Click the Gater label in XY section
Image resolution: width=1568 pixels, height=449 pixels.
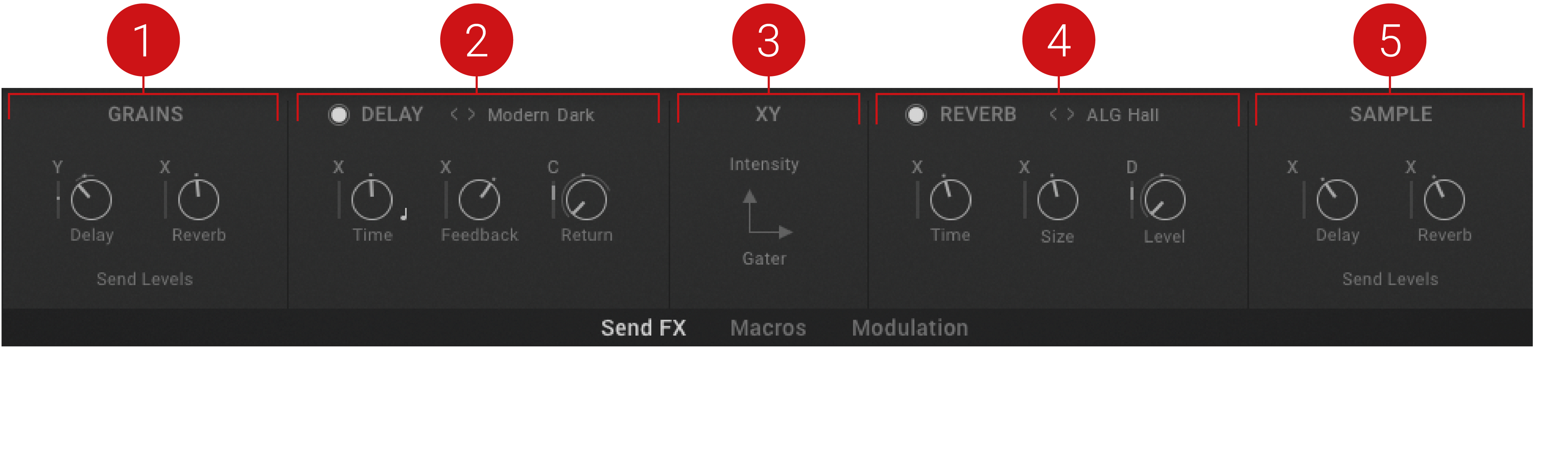[x=764, y=258]
